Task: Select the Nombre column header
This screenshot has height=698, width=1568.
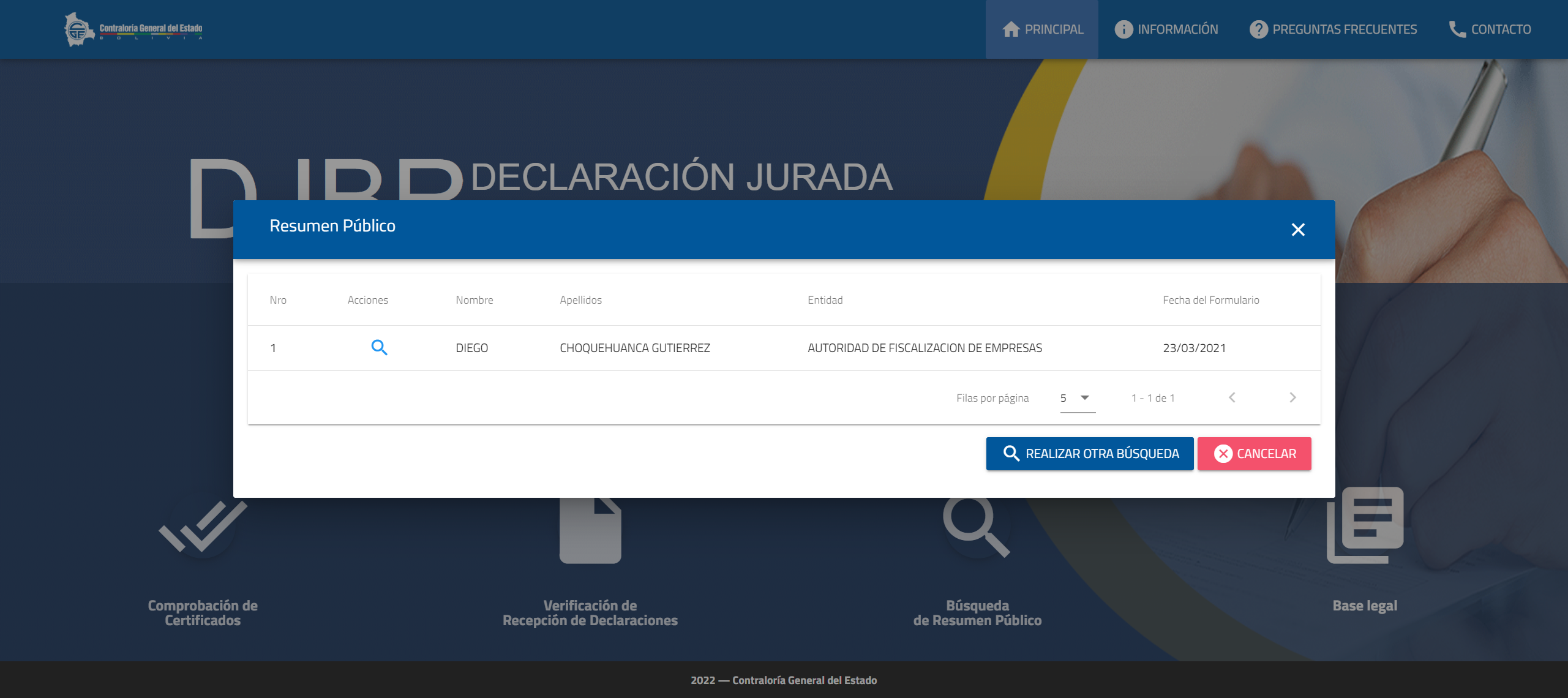Action: (x=475, y=300)
